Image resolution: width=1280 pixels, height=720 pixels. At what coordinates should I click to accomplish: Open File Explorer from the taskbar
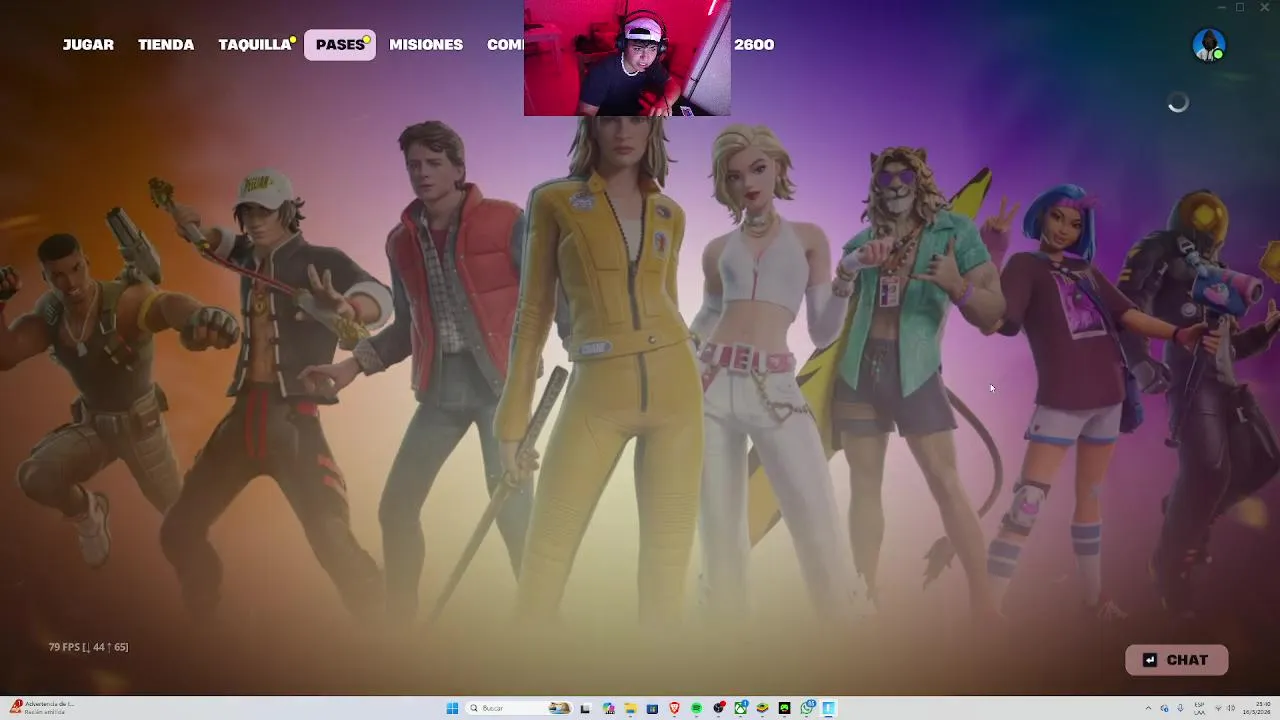(630, 708)
